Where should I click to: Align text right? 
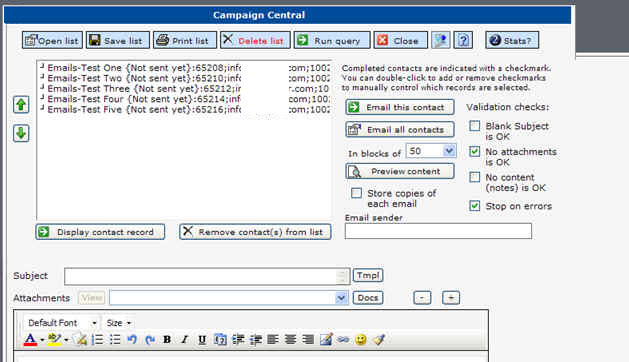point(308,340)
